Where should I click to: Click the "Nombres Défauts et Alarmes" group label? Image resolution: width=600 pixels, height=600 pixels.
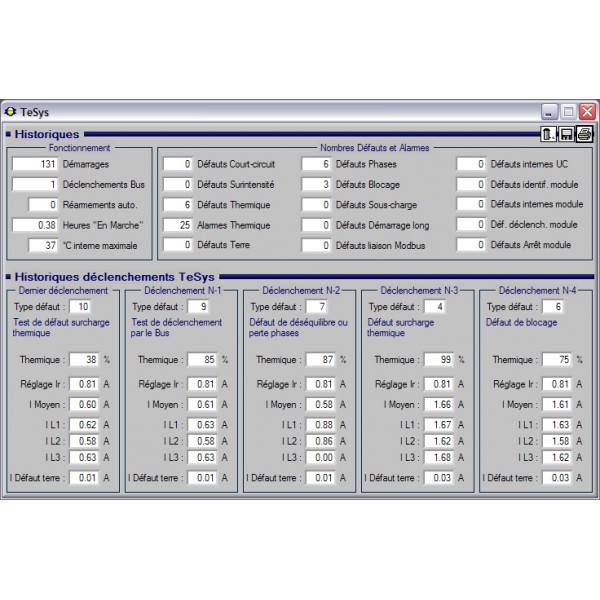pyautogui.click(x=375, y=148)
